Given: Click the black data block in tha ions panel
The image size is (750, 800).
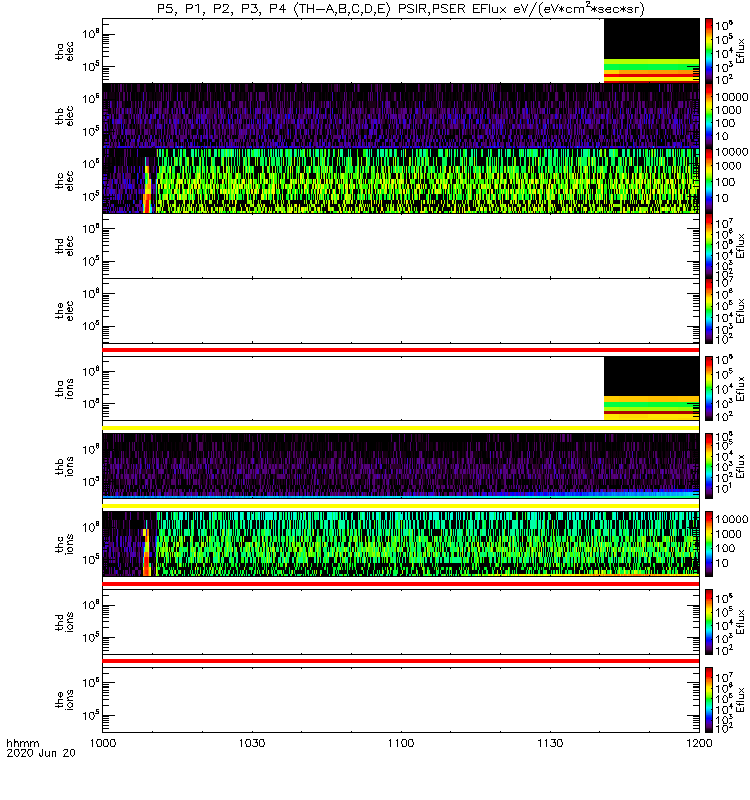Looking at the screenshot, I should click(x=652, y=377).
